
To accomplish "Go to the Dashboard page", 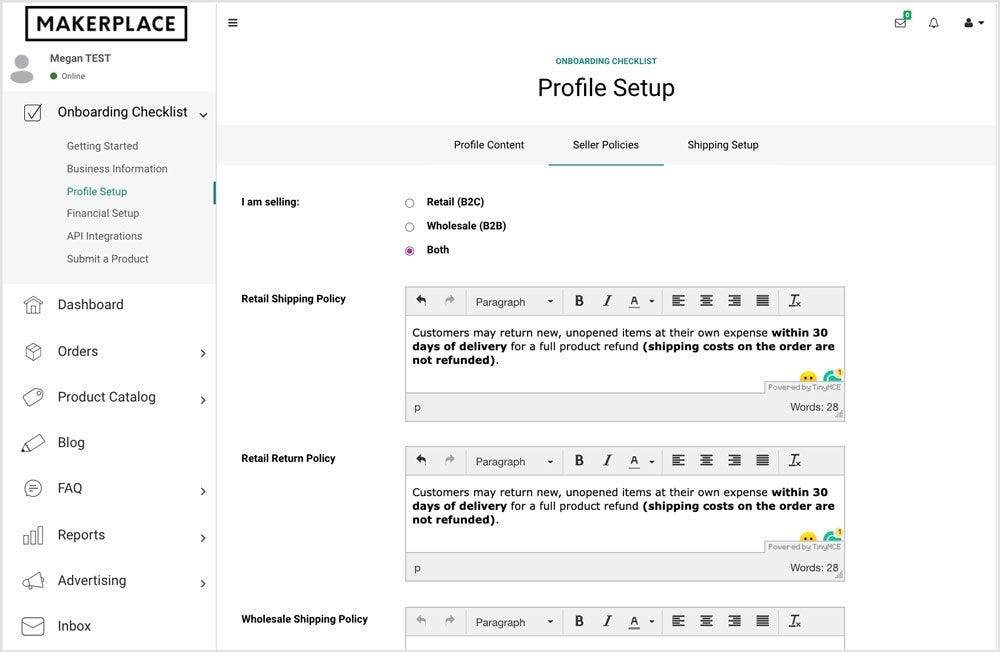I will coord(91,304).
